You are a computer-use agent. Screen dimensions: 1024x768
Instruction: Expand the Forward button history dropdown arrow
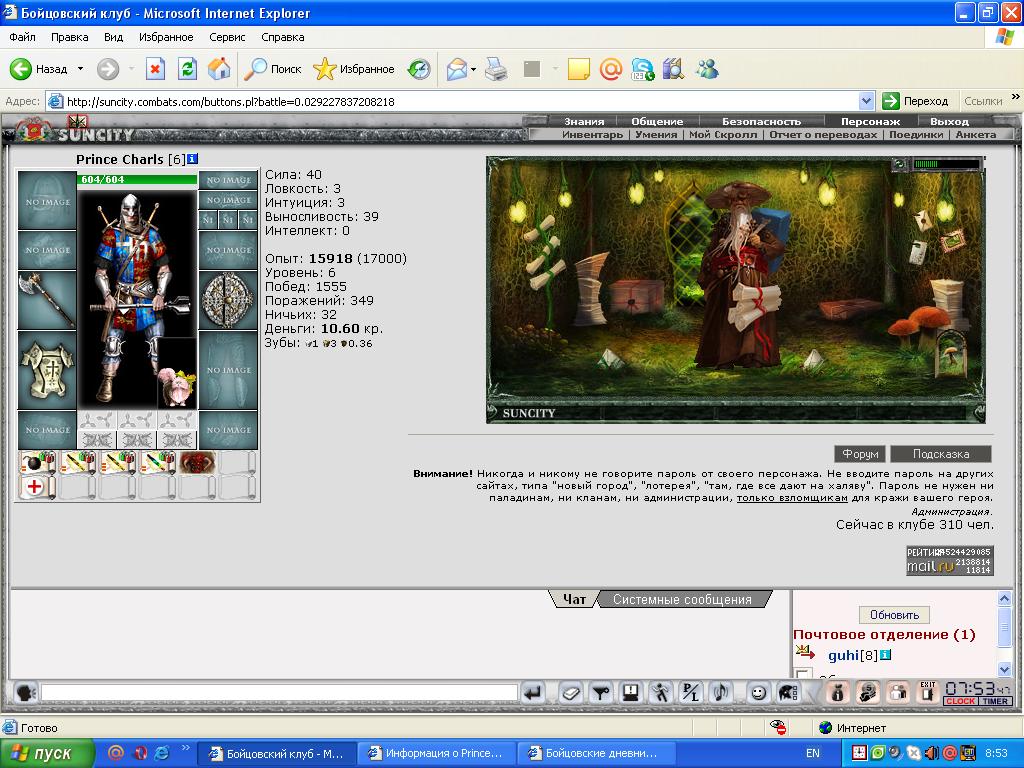[x=131, y=69]
